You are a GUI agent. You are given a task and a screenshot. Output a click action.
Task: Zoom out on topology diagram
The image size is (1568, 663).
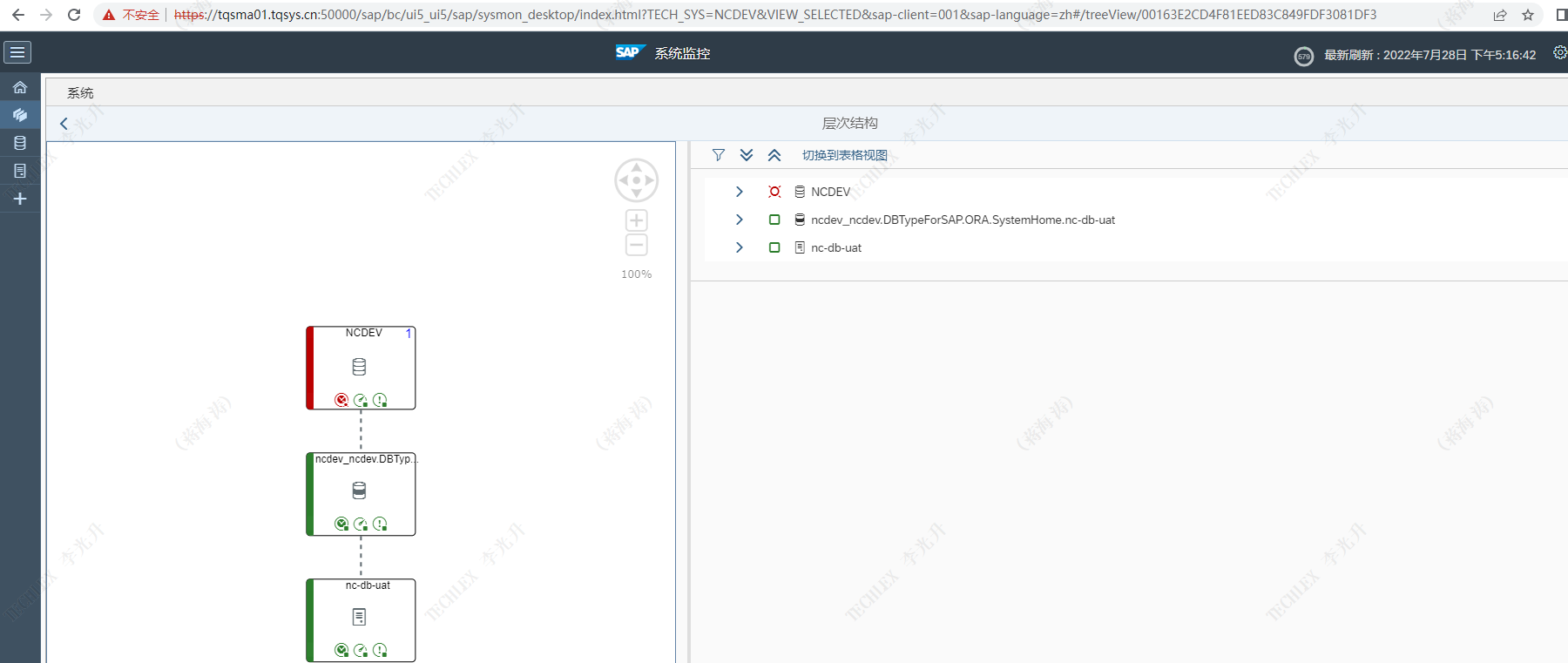click(x=637, y=245)
